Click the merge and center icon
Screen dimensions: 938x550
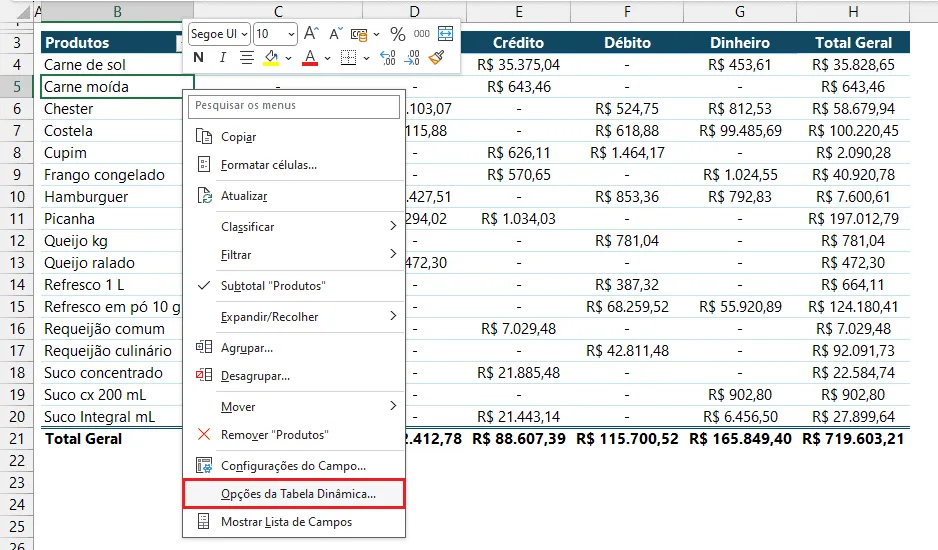click(446, 34)
